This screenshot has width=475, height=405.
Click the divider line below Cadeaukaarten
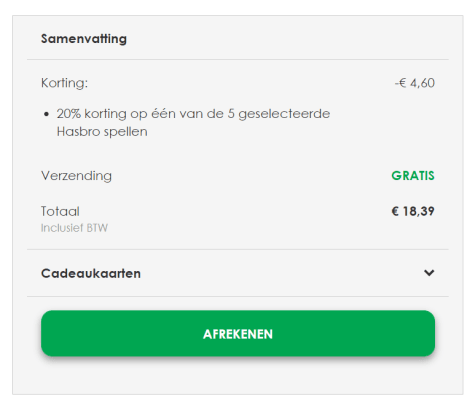click(238, 296)
